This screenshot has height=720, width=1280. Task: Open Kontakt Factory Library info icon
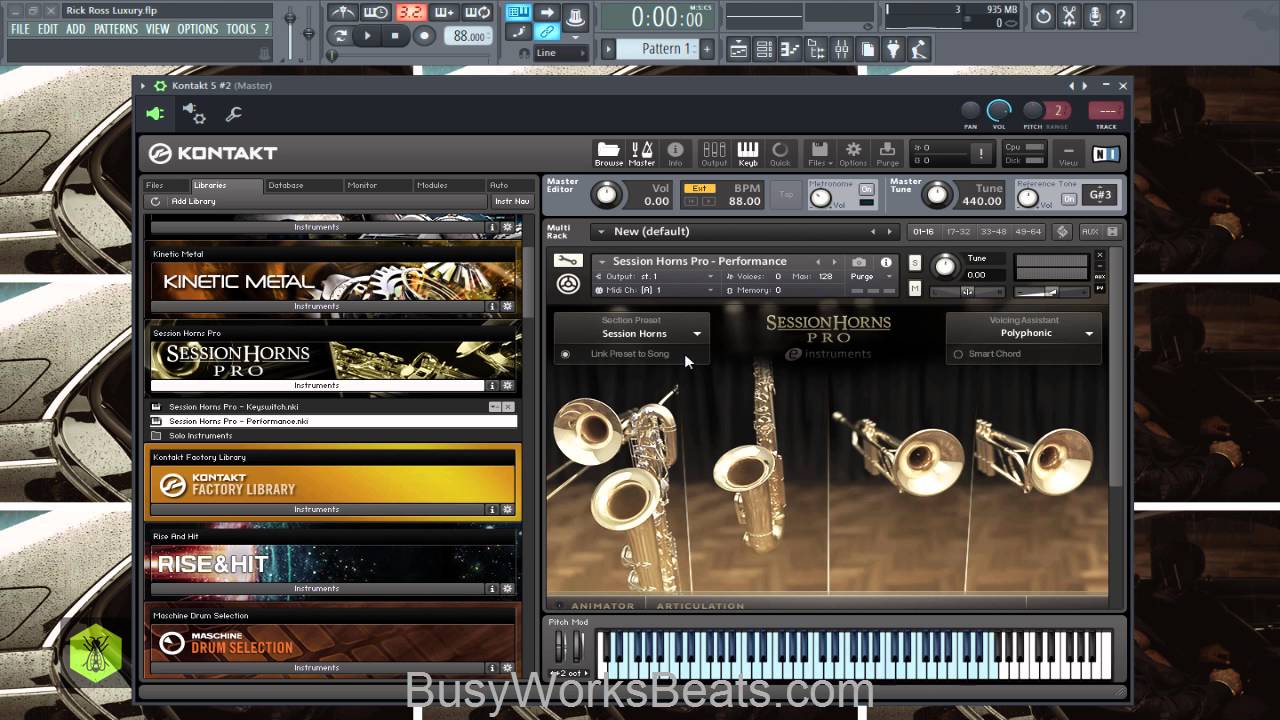(492, 509)
